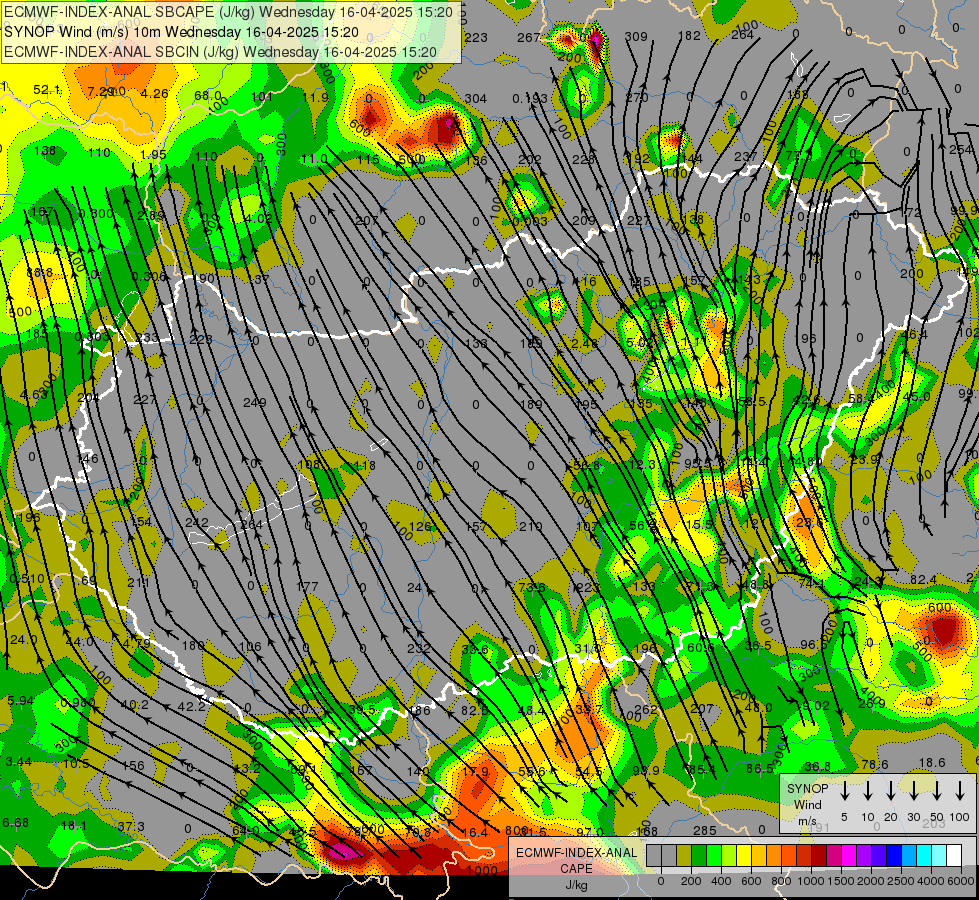Click the map value 249
This screenshot has width=979, height=900.
pyautogui.click(x=255, y=403)
